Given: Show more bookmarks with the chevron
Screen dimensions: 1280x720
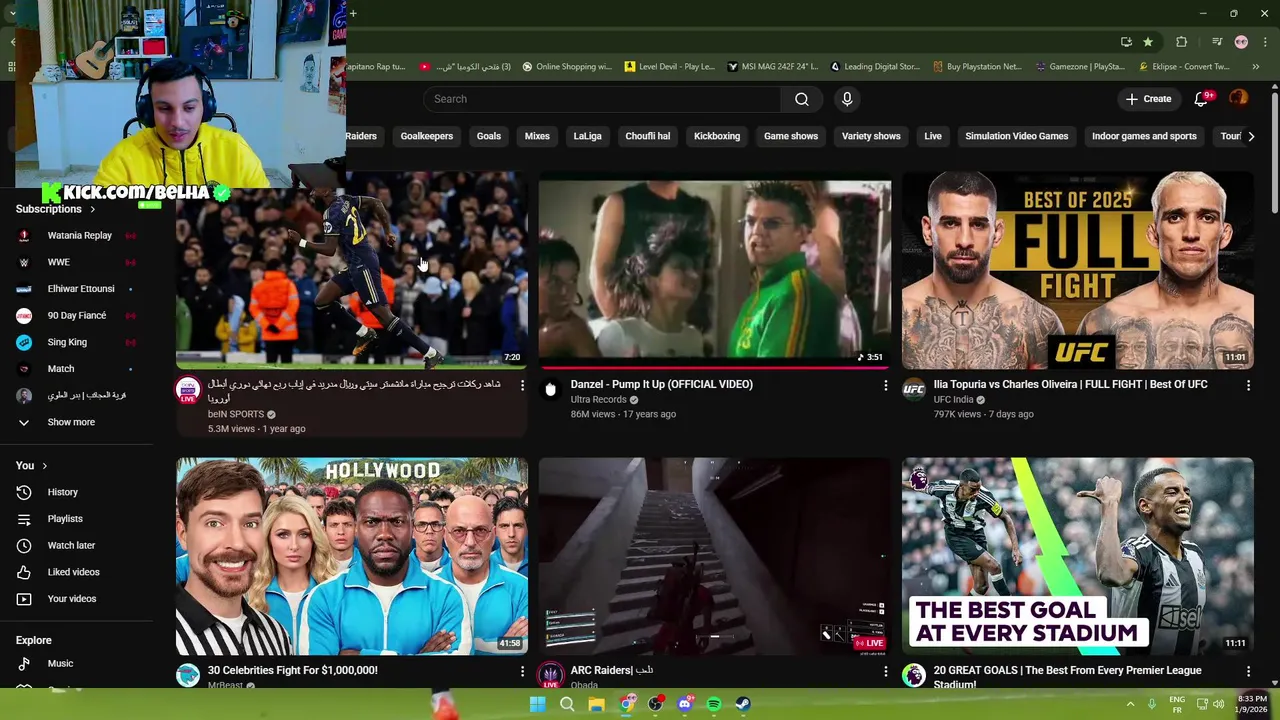Looking at the screenshot, I should (1256, 67).
